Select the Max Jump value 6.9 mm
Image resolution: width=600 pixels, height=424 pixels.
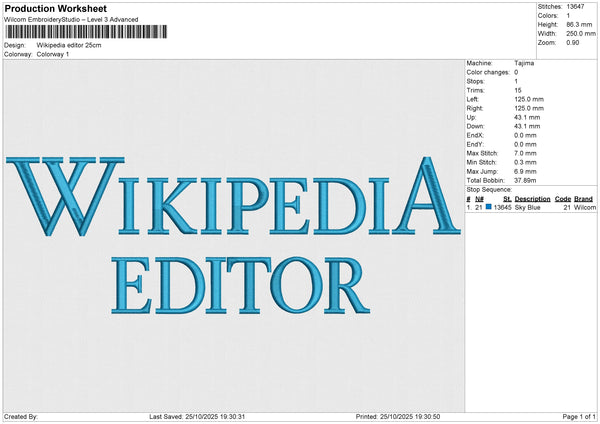(x=525, y=171)
